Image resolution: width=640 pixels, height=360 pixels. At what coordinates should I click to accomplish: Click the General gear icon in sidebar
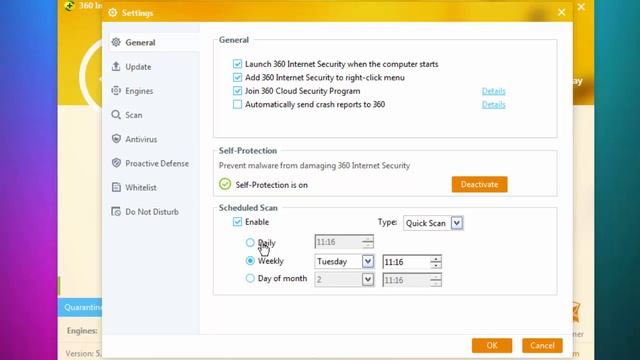click(116, 42)
